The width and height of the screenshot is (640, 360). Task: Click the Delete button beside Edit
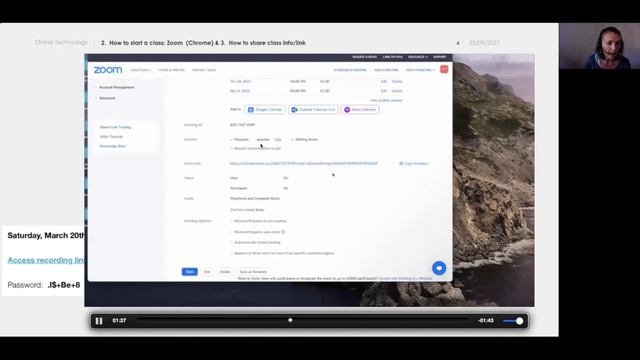(225, 272)
